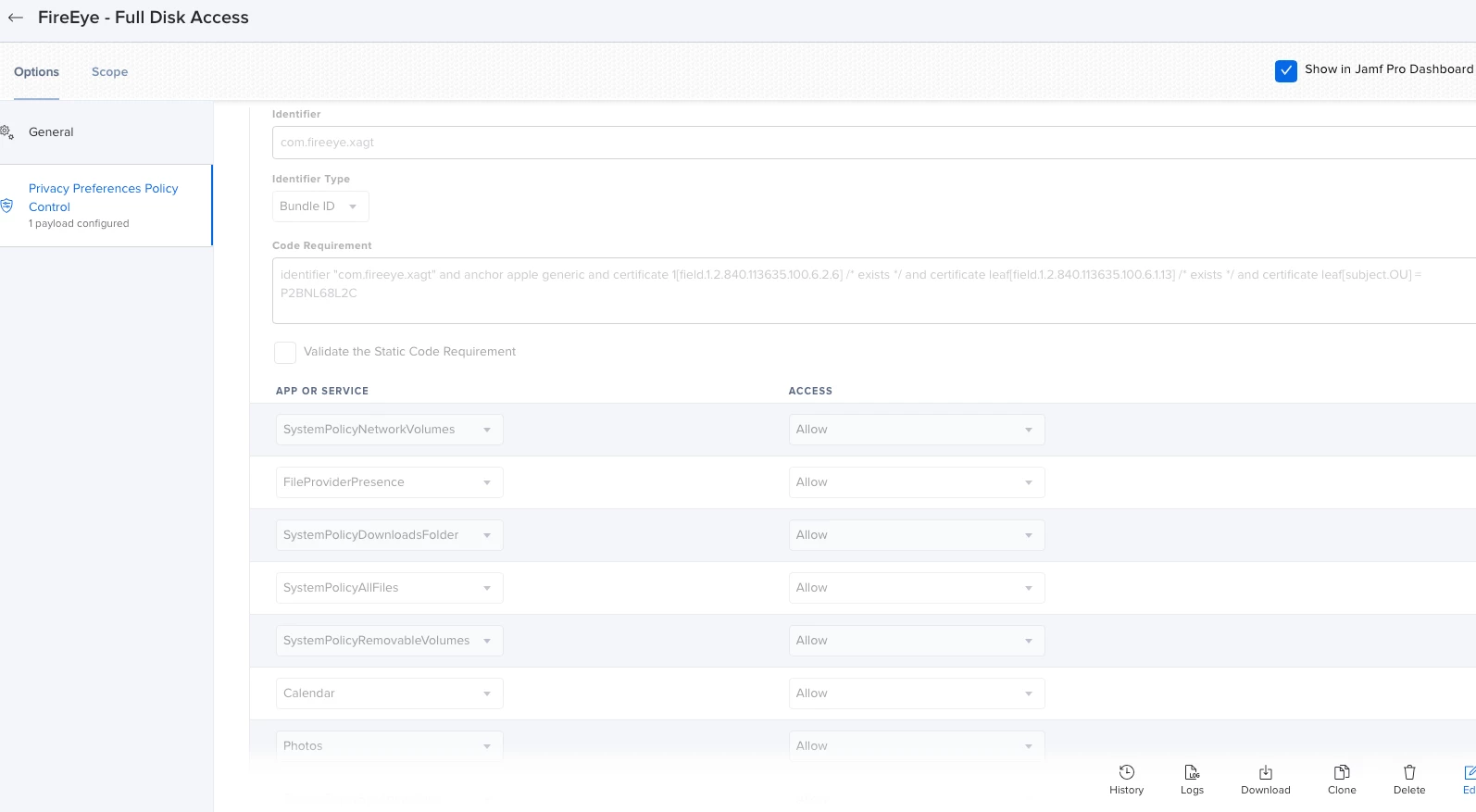Open the SystemPolicyDownloadsFolder service dropdown

coord(390,535)
